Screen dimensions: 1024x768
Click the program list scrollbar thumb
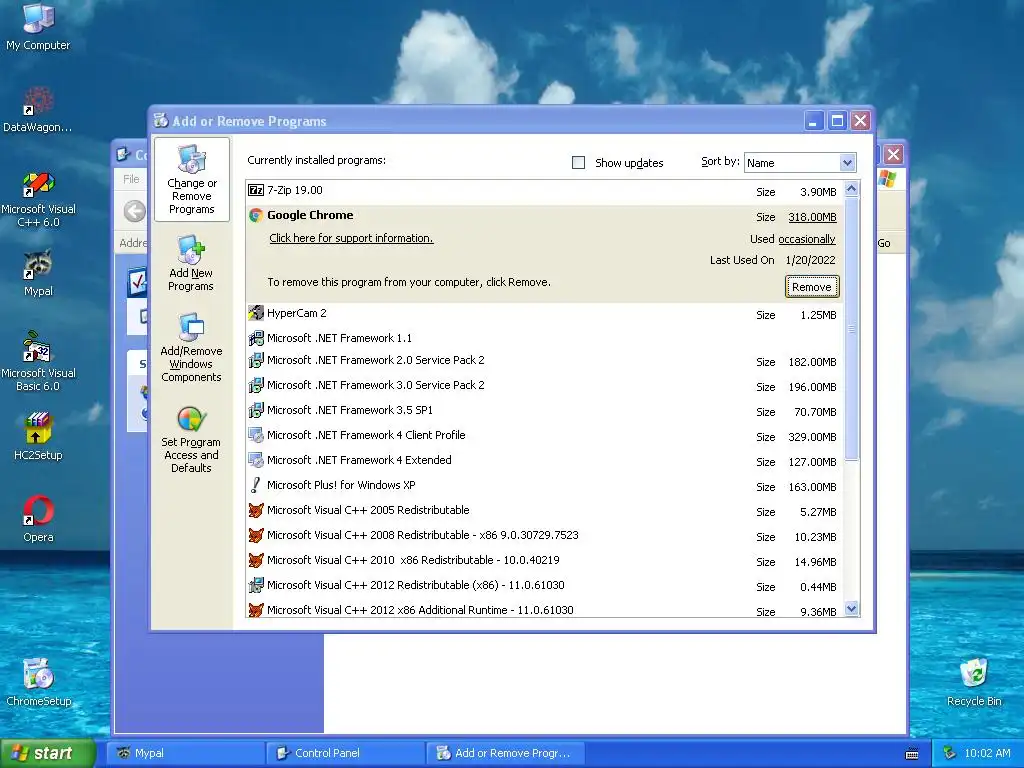[851, 329]
